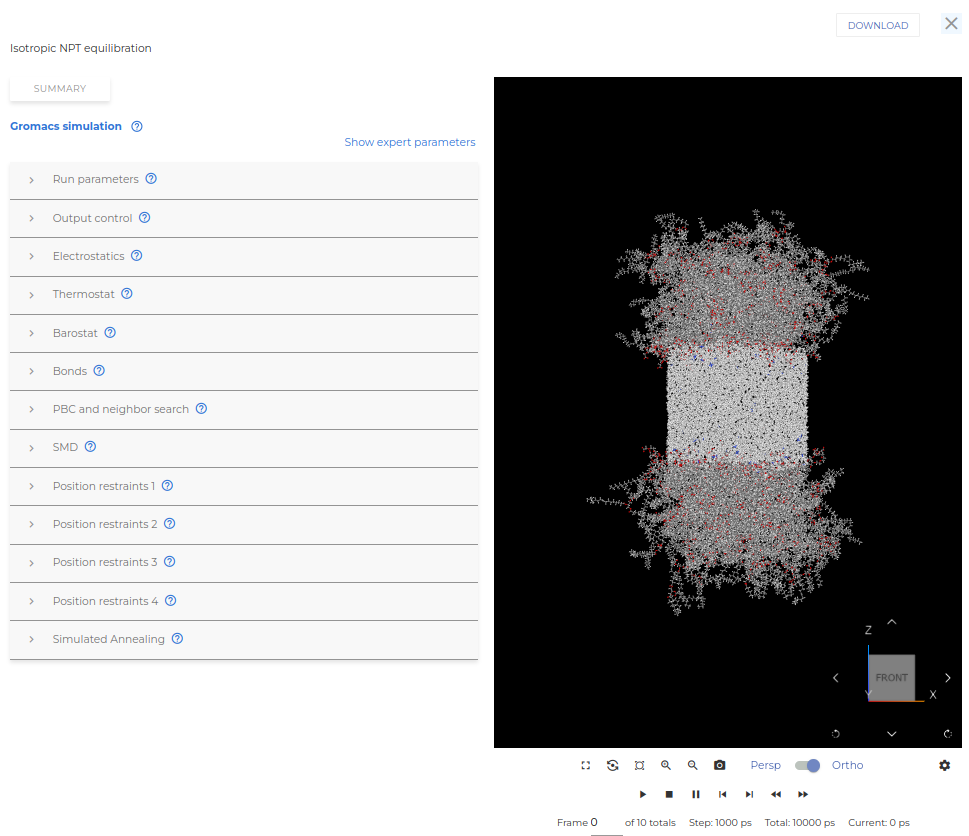Zoom in the molecular viewer
The image size is (969, 836).
(x=666, y=765)
